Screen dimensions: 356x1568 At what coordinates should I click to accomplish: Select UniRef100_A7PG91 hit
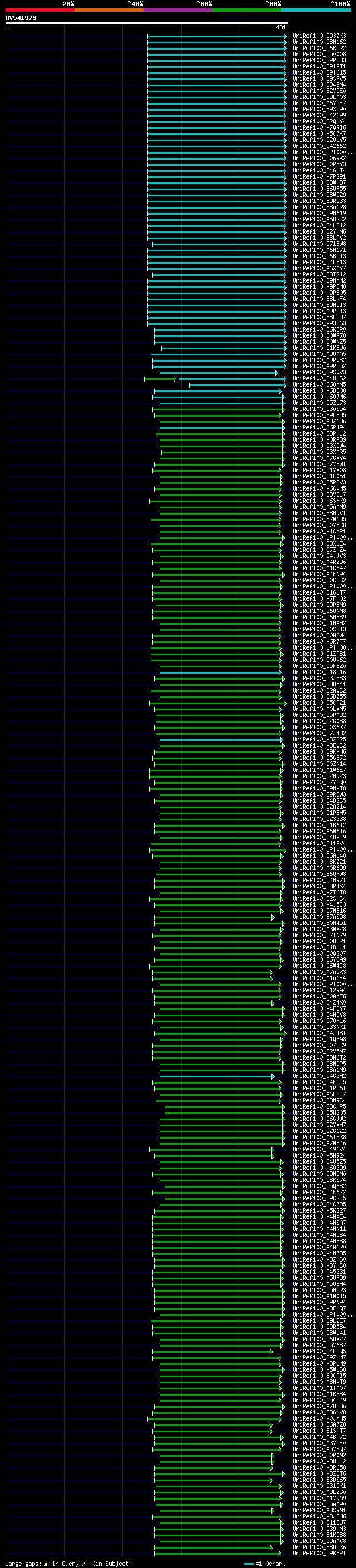319,176
